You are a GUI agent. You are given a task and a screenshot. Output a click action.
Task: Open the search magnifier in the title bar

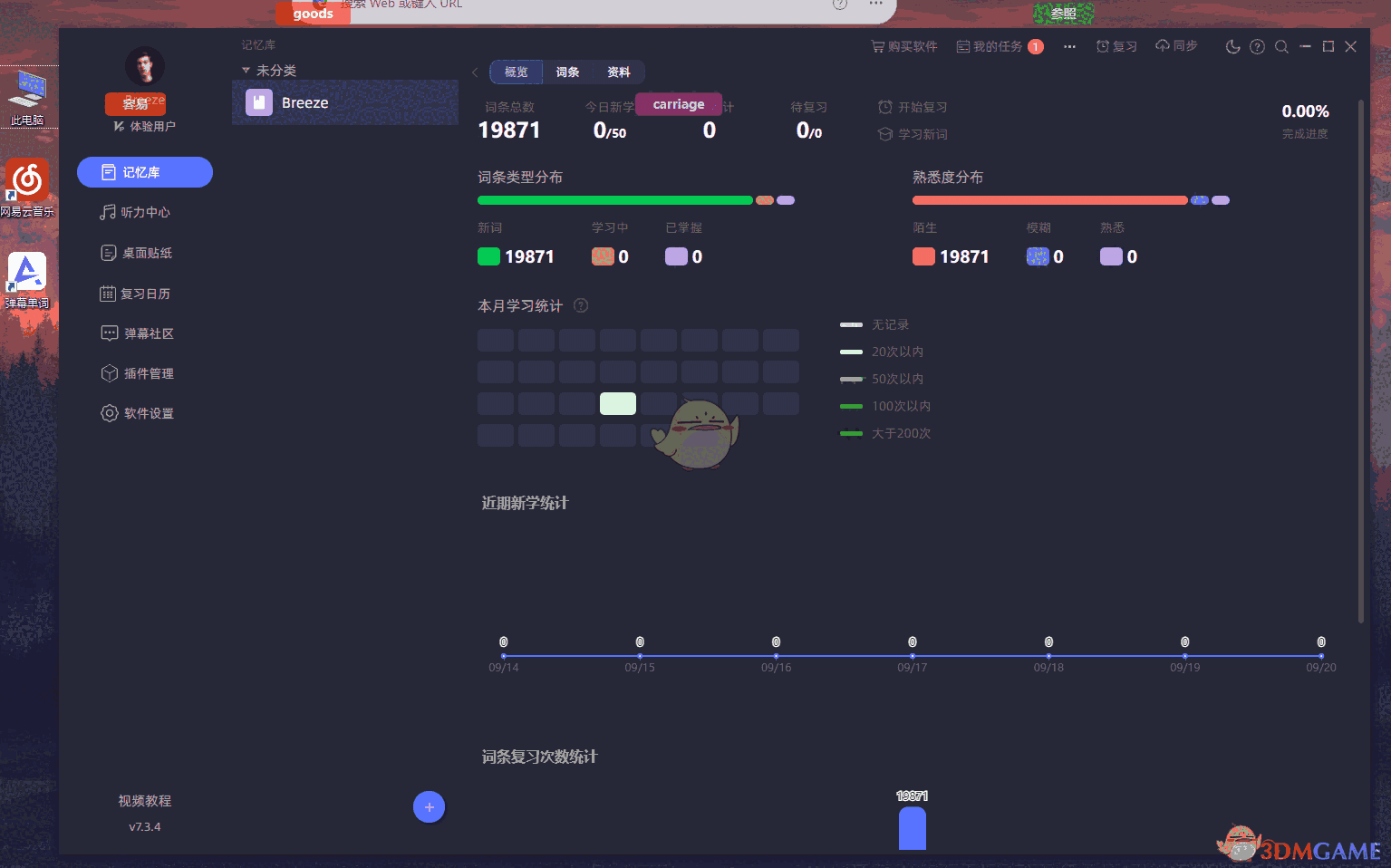point(1281,46)
